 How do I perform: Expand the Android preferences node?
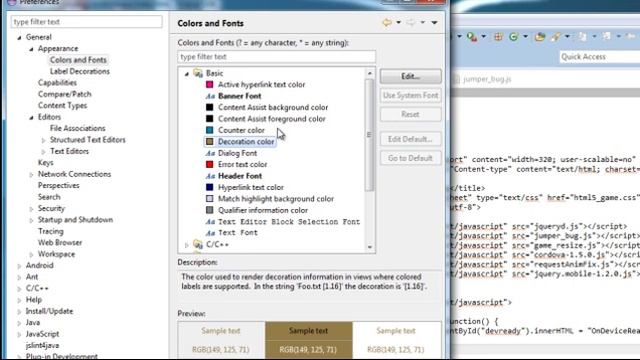(x=19, y=266)
